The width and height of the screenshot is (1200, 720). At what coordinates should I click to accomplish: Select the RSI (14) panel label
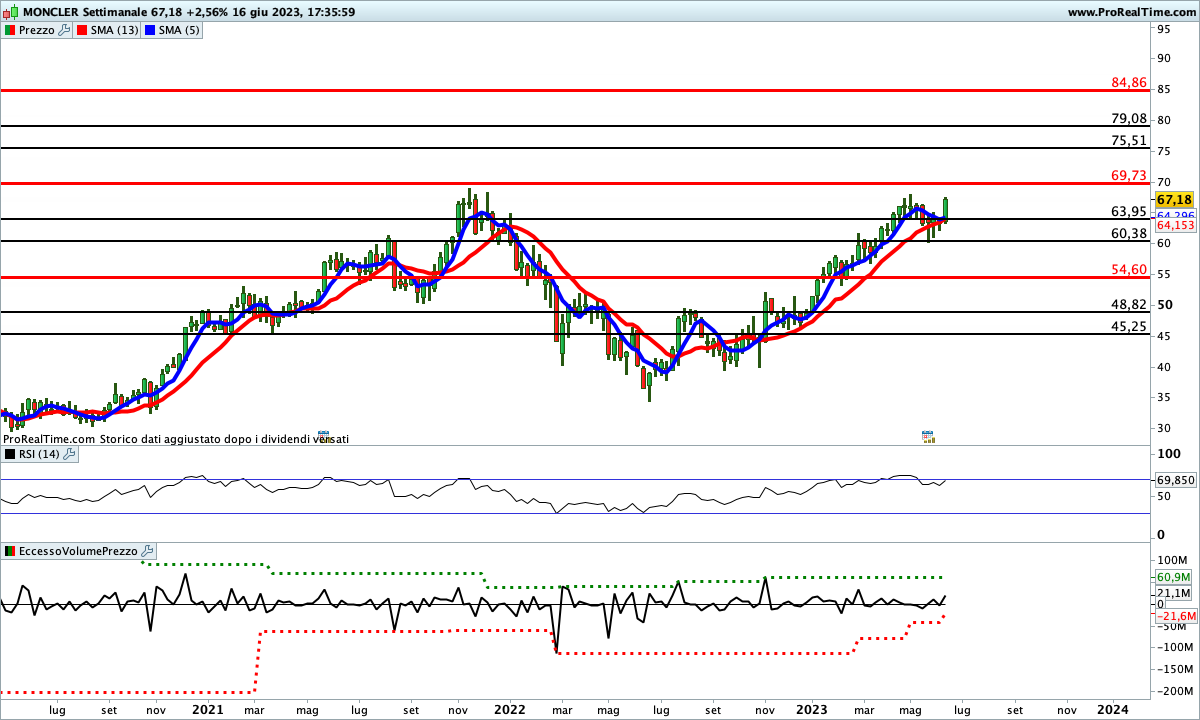click(38, 454)
